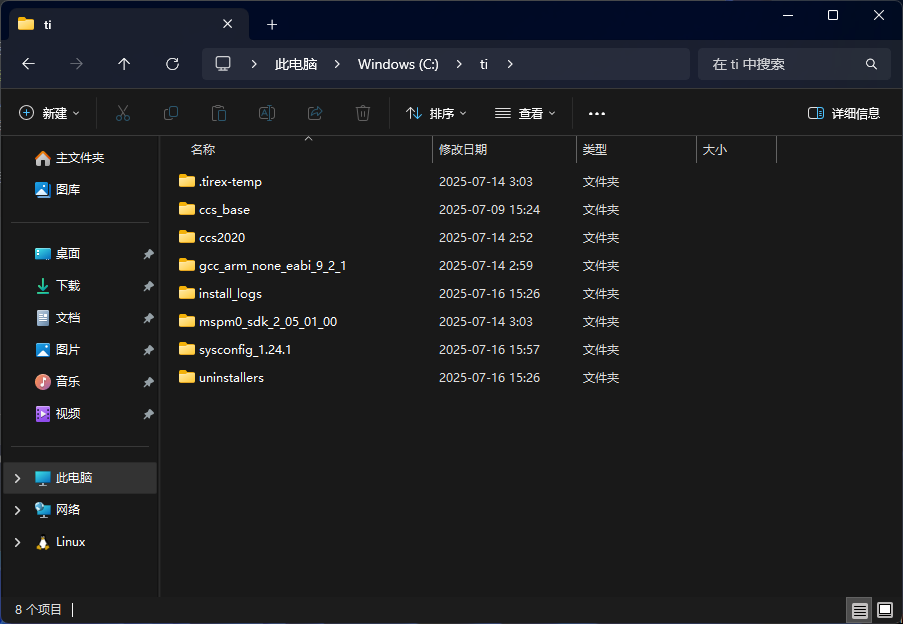This screenshot has height=624, width=903.
Task: Select the ccs2020 folder
Action: (x=222, y=238)
